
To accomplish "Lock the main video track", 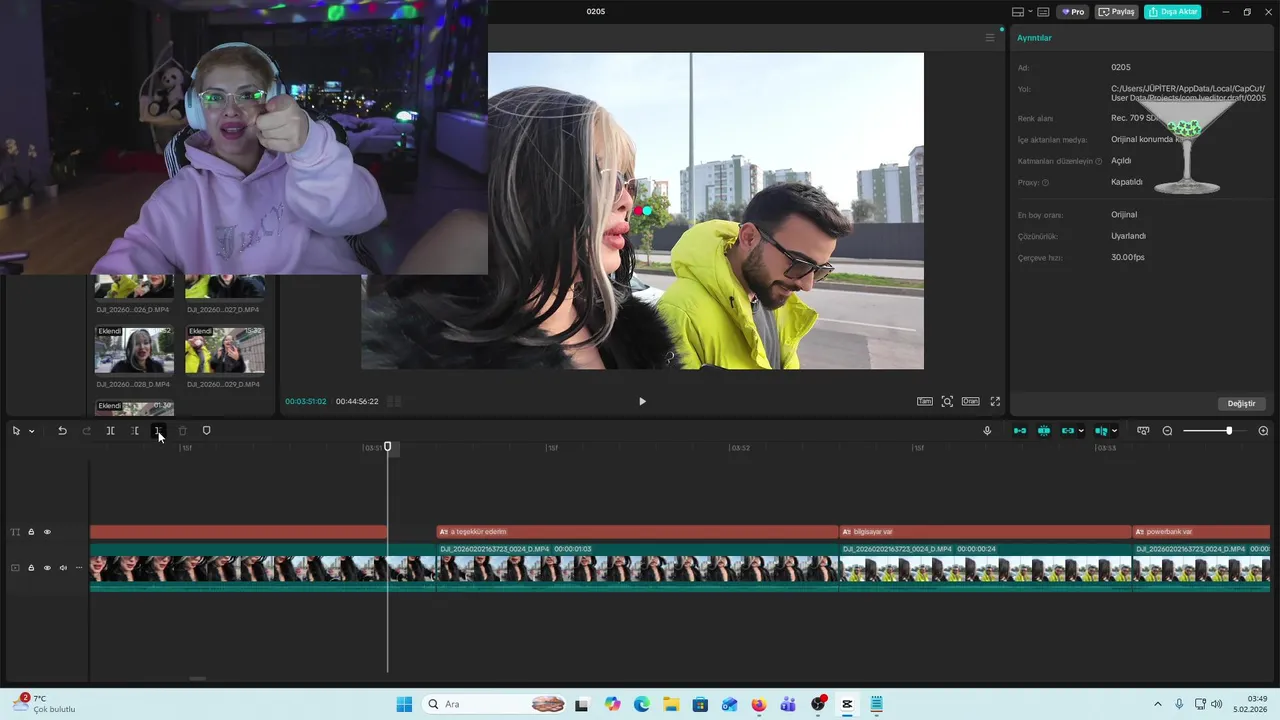I will click(31, 568).
